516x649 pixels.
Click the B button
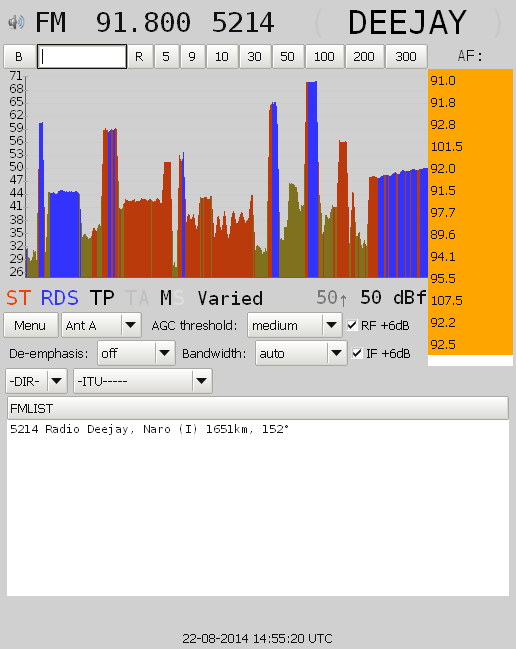[19, 56]
